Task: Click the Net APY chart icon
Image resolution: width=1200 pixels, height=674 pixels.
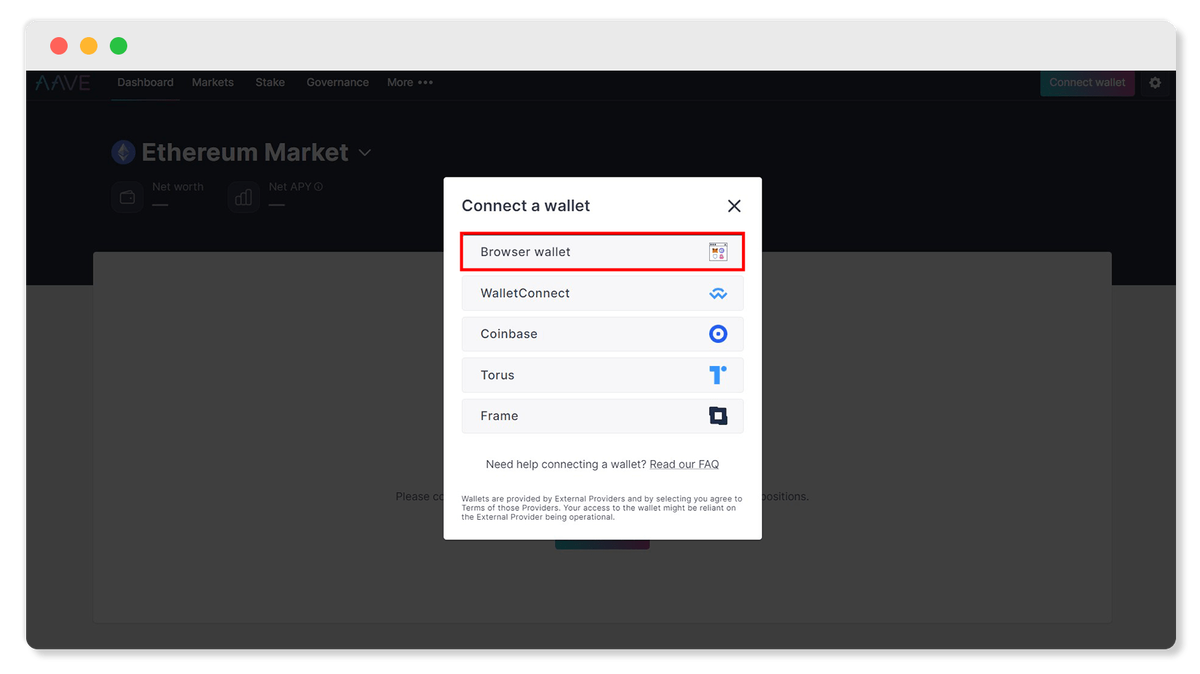Action: click(x=243, y=197)
